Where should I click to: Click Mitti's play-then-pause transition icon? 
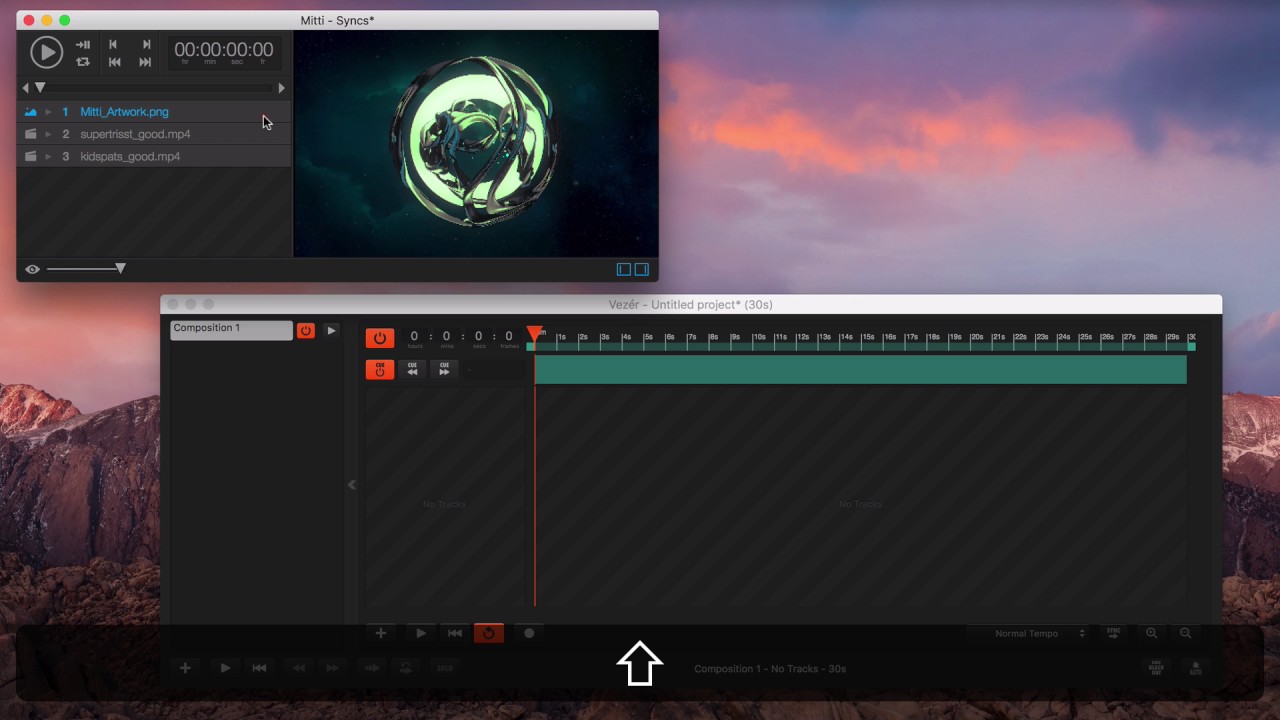[x=83, y=44]
